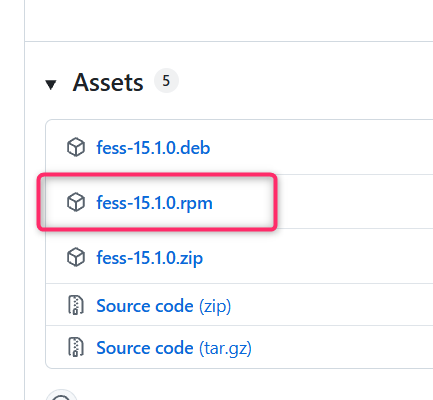Click the "(zip)" label after Source code
The image size is (433, 400).
[215, 306]
